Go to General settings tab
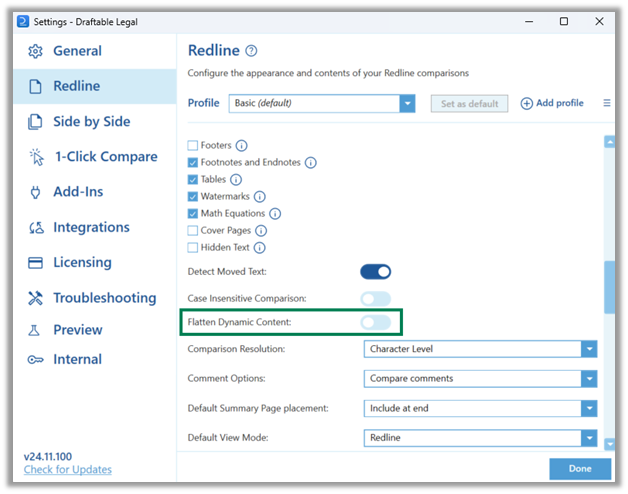This screenshot has height=494, width=628. pos(95,51)
